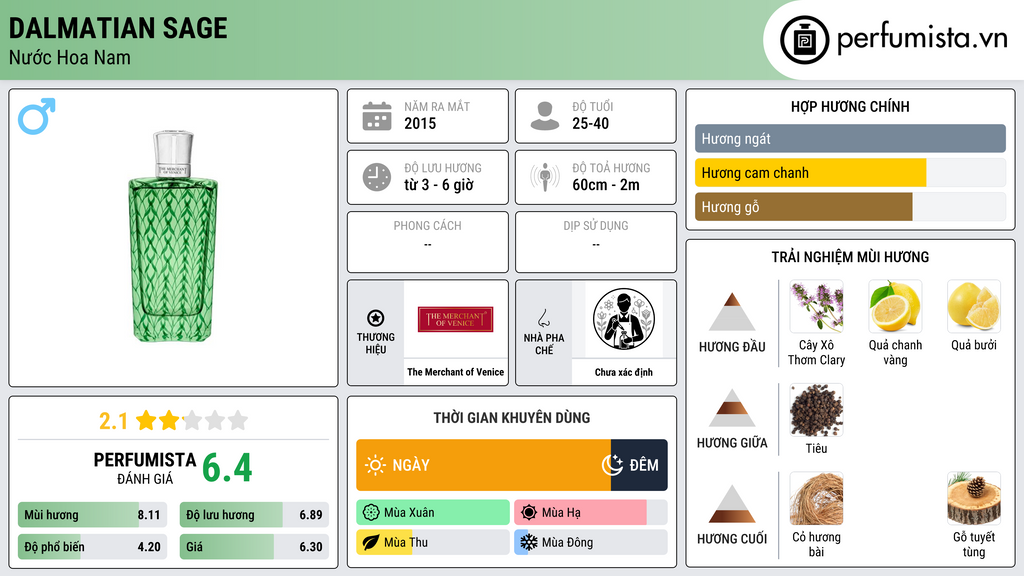
Task: Click the Hương ngát accord bar
Action: pyautogui.click(x=850, y=138)
